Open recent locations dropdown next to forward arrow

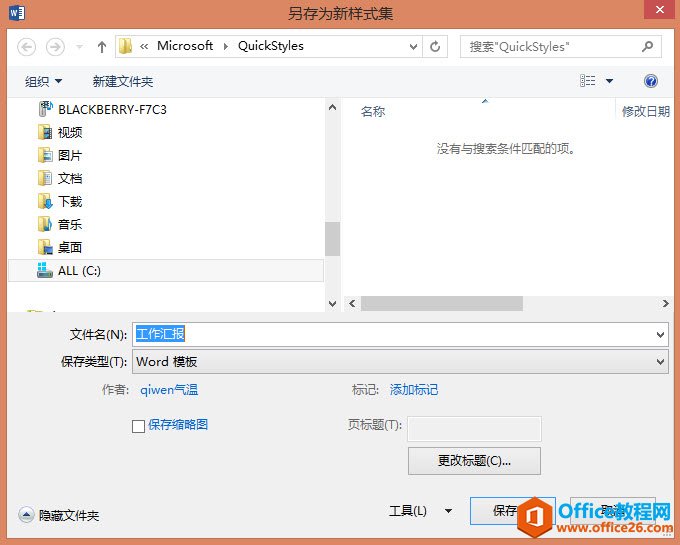[79, 46]
